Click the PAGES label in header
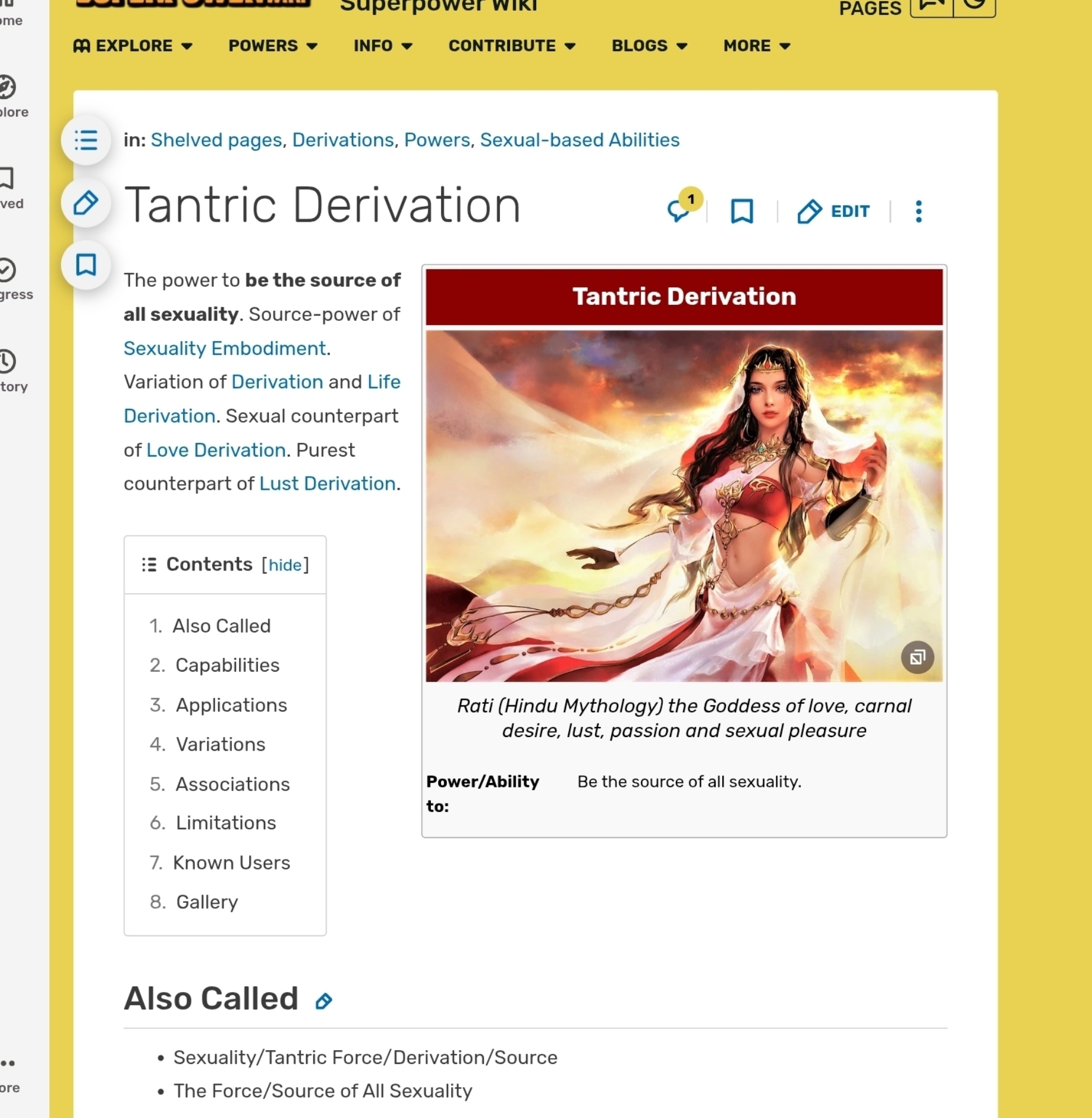 [870, 8]
